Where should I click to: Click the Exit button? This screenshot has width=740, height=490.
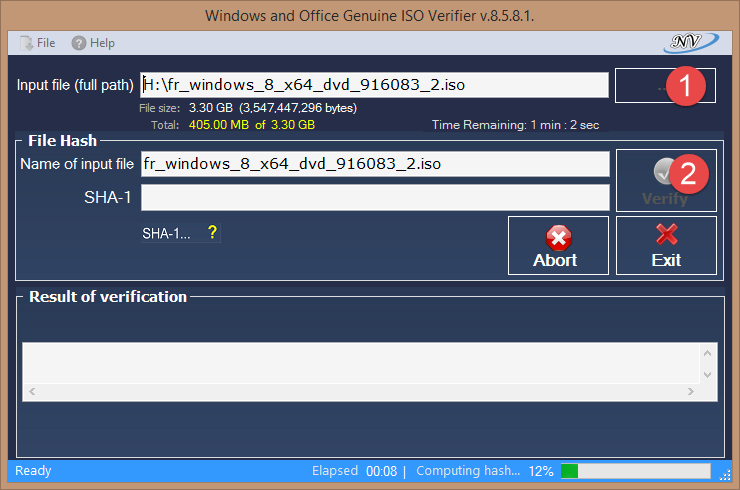pos(666,245)
